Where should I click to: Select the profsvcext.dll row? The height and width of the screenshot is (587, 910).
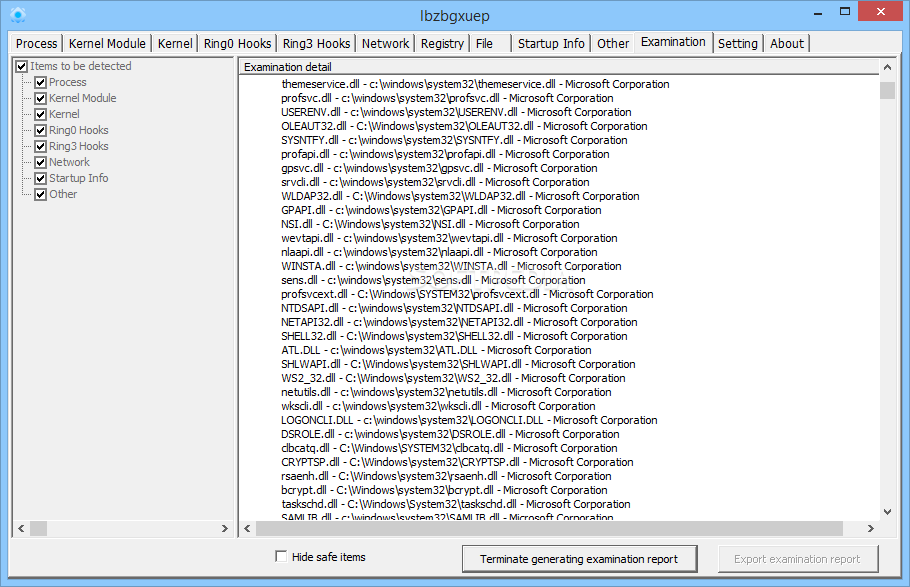click(467, 294)
